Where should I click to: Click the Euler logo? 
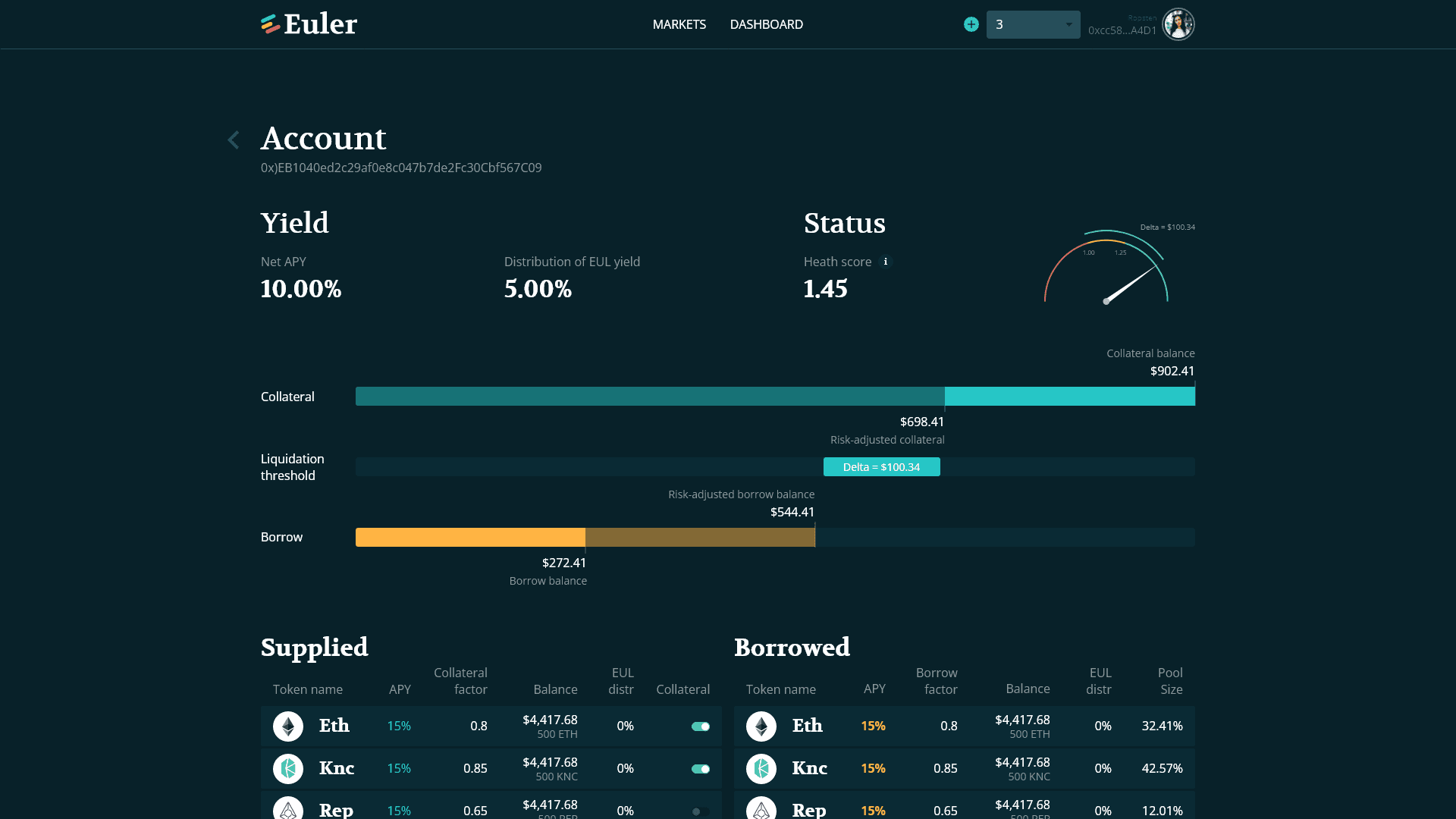click(x=309, y=24)
